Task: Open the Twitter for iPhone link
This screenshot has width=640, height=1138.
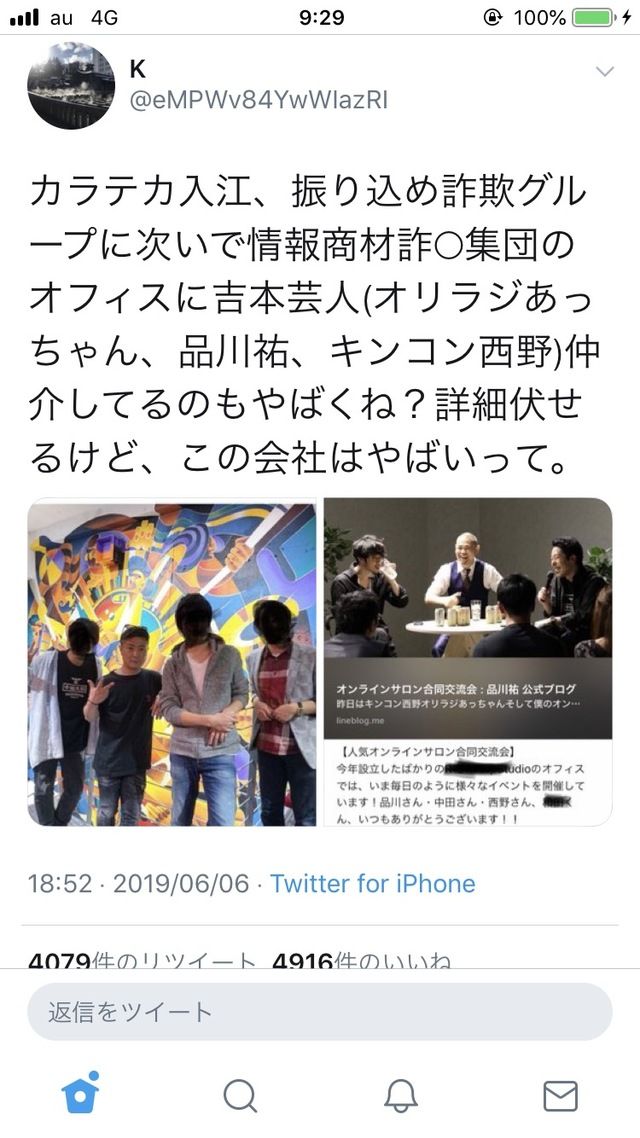Action: pyautogui.click(x=373, y=883)
